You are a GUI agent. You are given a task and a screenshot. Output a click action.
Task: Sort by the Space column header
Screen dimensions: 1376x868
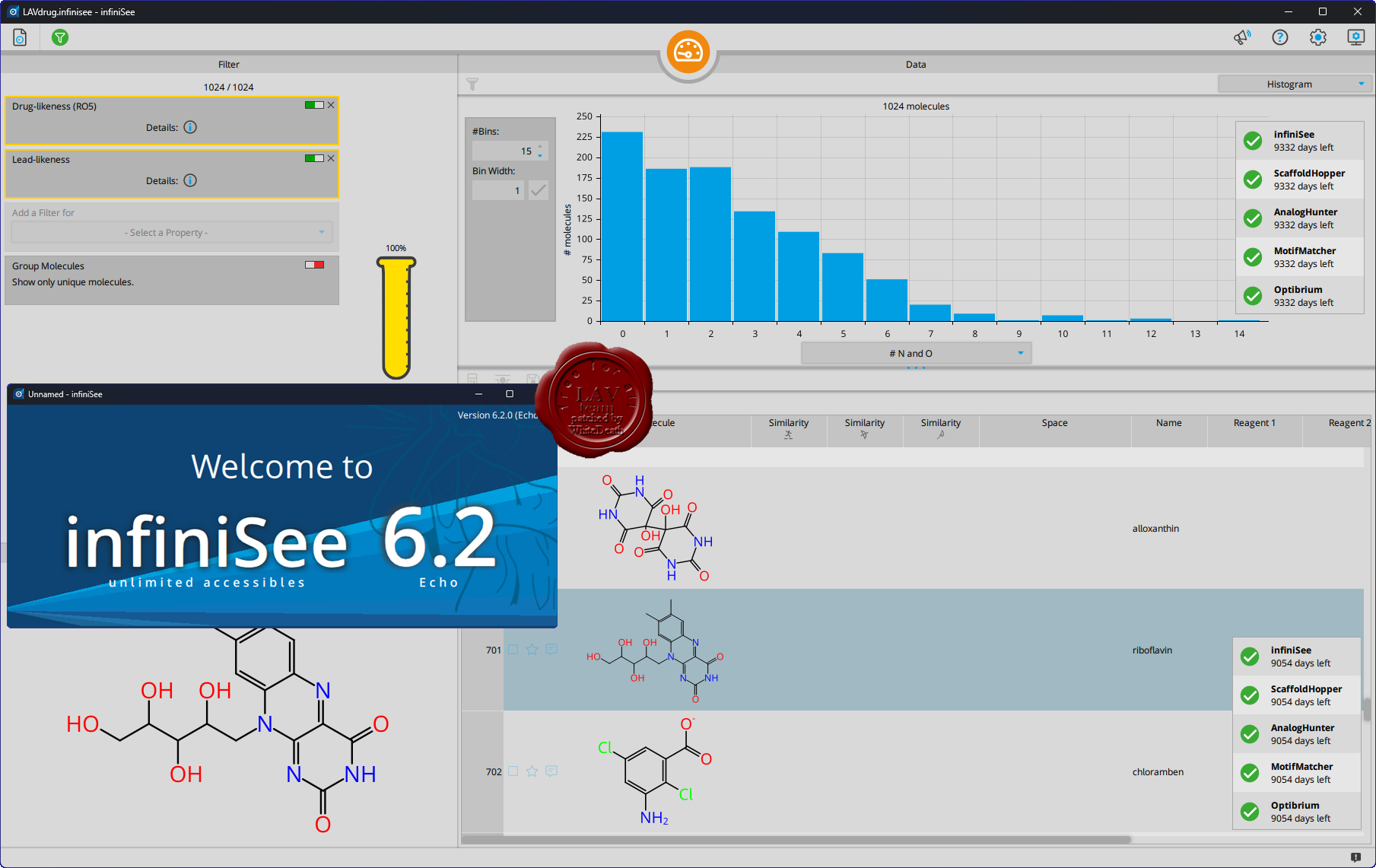[1054, 430]
